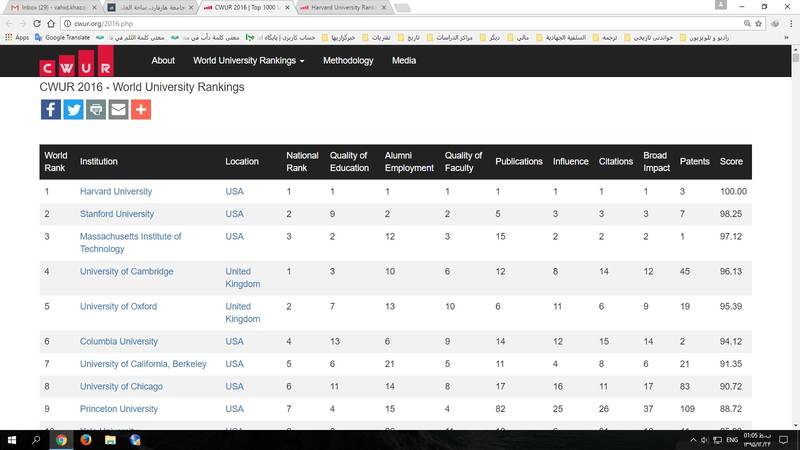Bookmark this page with star icon
The height and width of the screenshot is (450, 800).
coord(759,23)
